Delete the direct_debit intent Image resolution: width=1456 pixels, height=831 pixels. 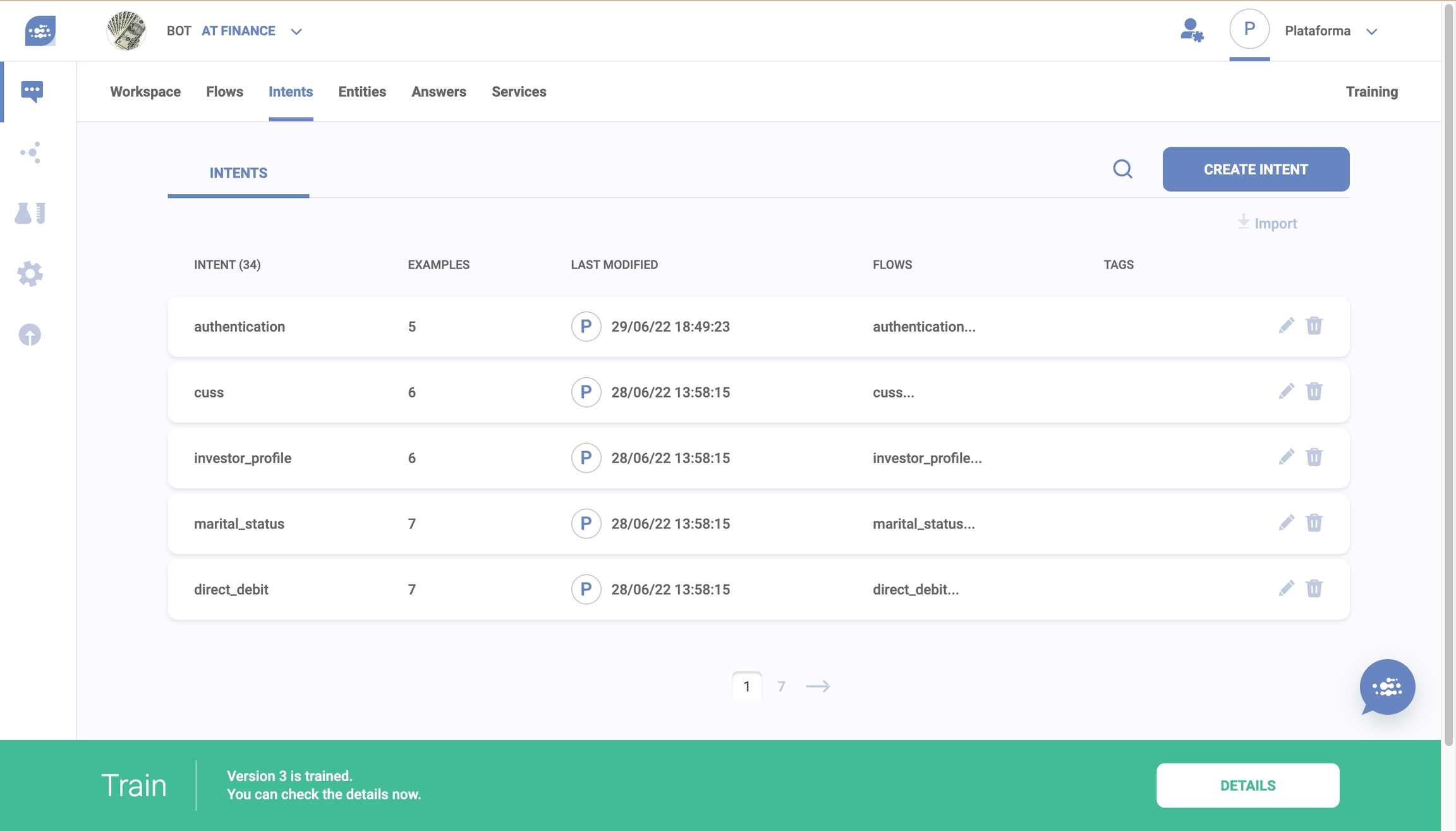tap(1314, 588)
